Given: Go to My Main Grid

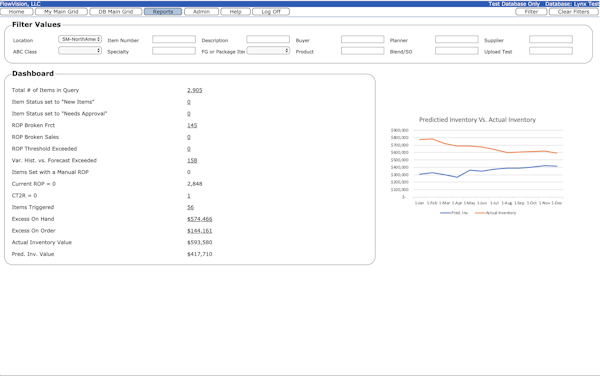Looking at the screenshot, I should click(x=61, y=12).
